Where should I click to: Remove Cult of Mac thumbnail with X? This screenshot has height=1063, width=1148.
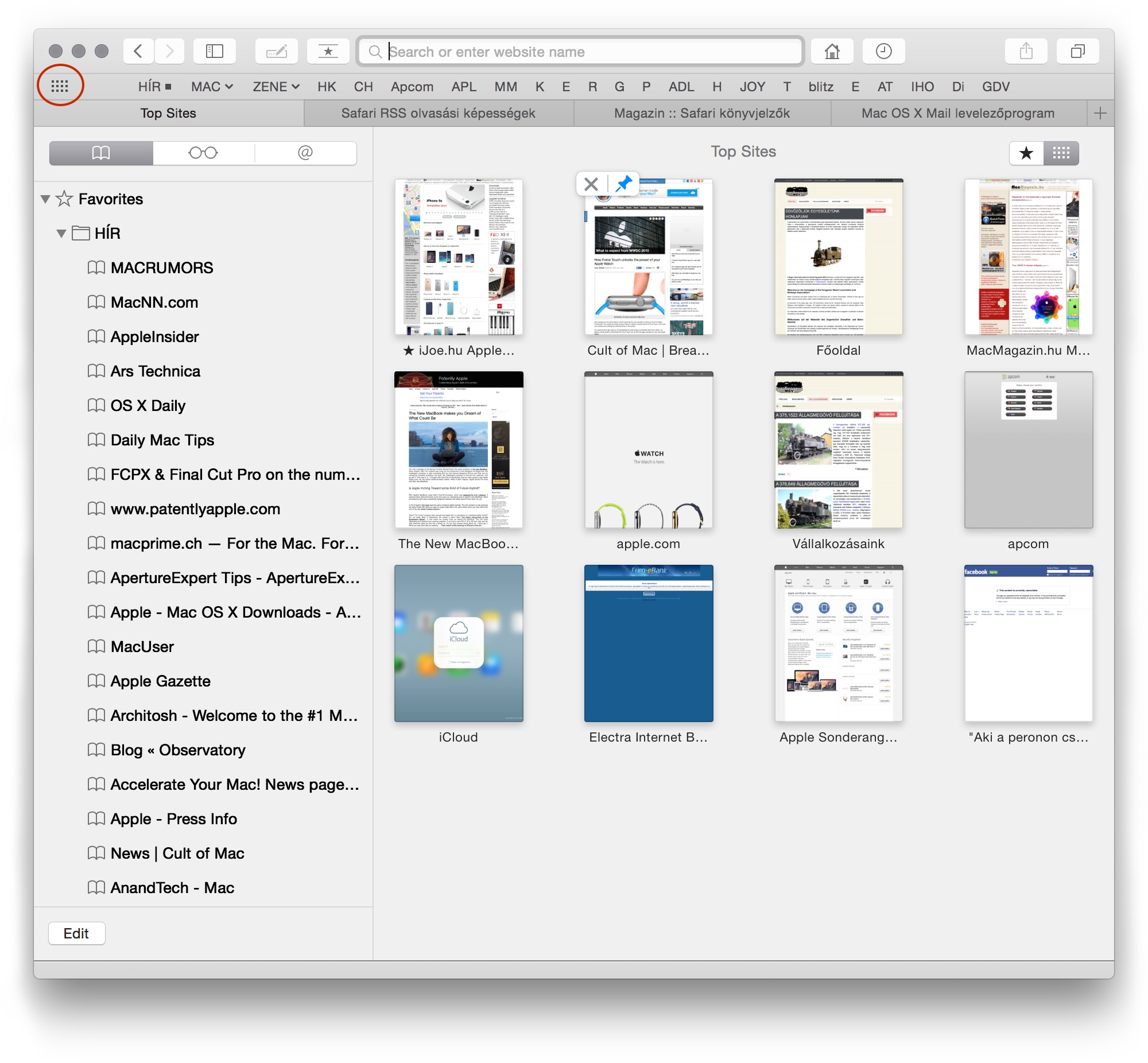pyautogui.click(x=591, y=184)
